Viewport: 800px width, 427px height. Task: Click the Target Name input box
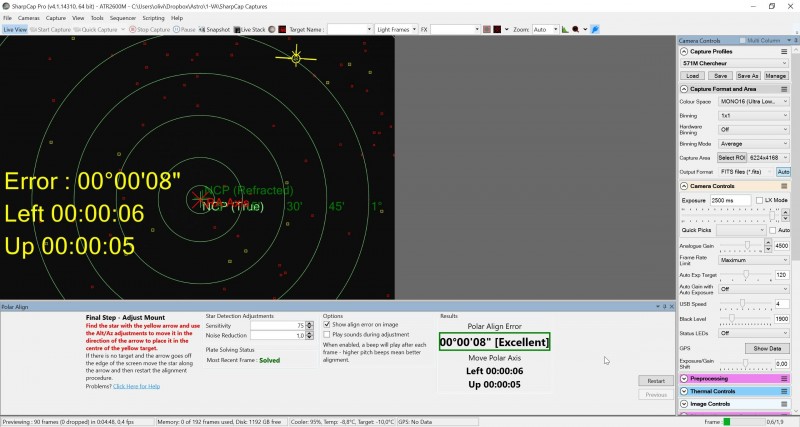pyautogui.click(x=349, y=30)
